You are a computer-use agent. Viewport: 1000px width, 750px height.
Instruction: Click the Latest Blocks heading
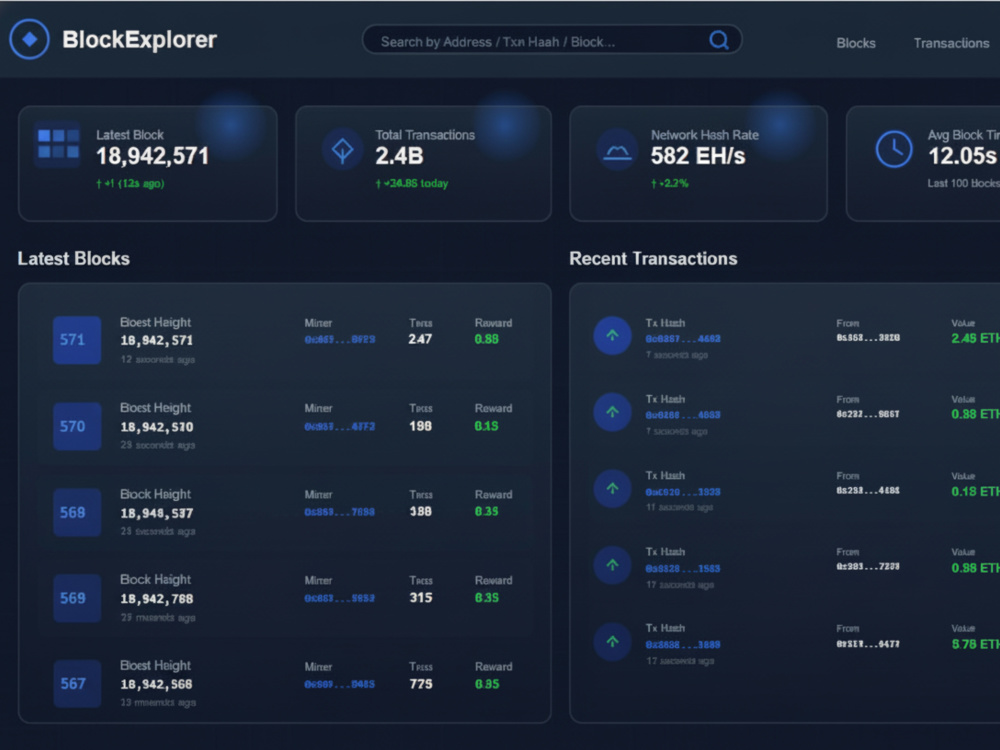[x=74, y=258]
